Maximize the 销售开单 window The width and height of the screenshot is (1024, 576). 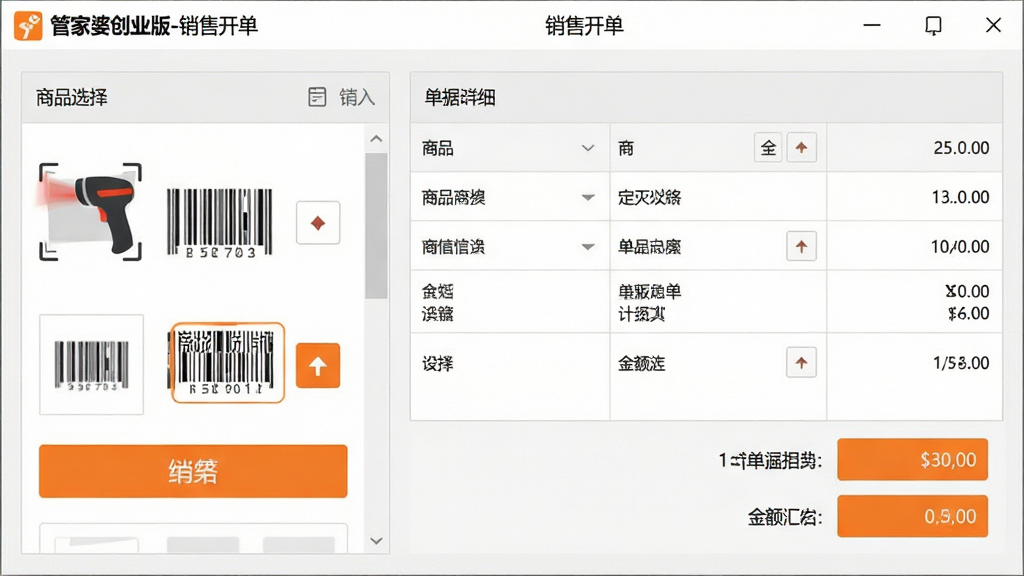933,25
